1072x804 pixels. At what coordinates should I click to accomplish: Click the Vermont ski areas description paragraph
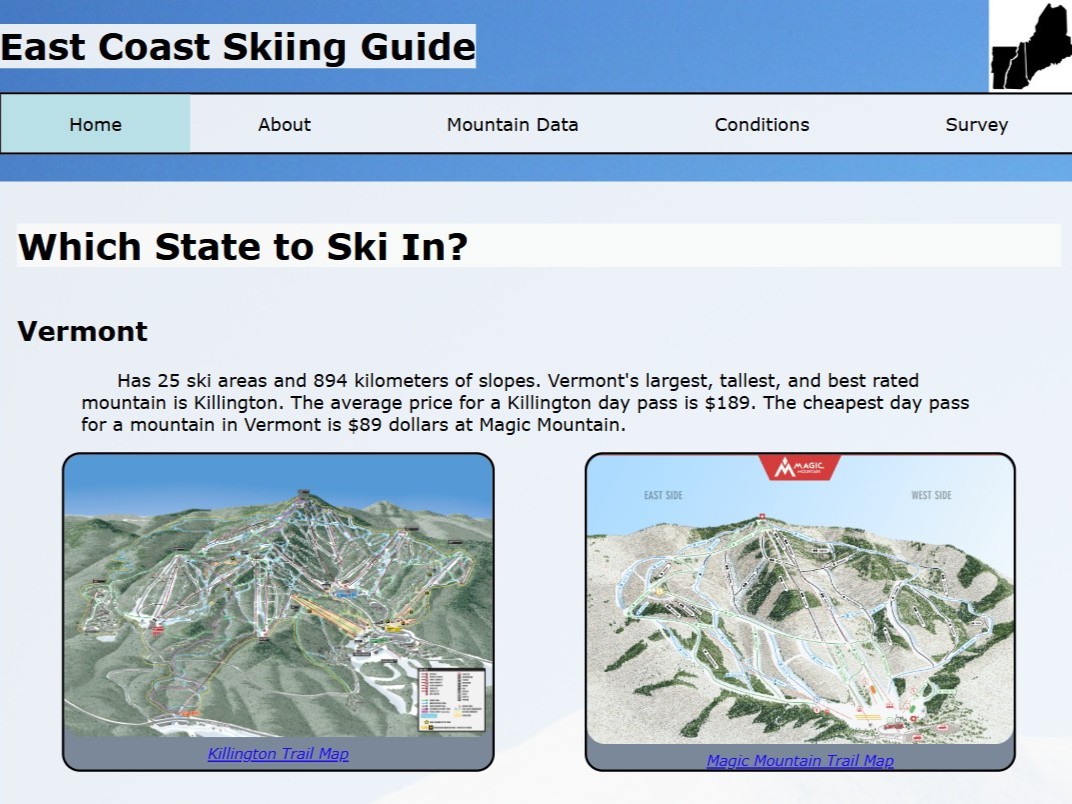click(525, 402)
